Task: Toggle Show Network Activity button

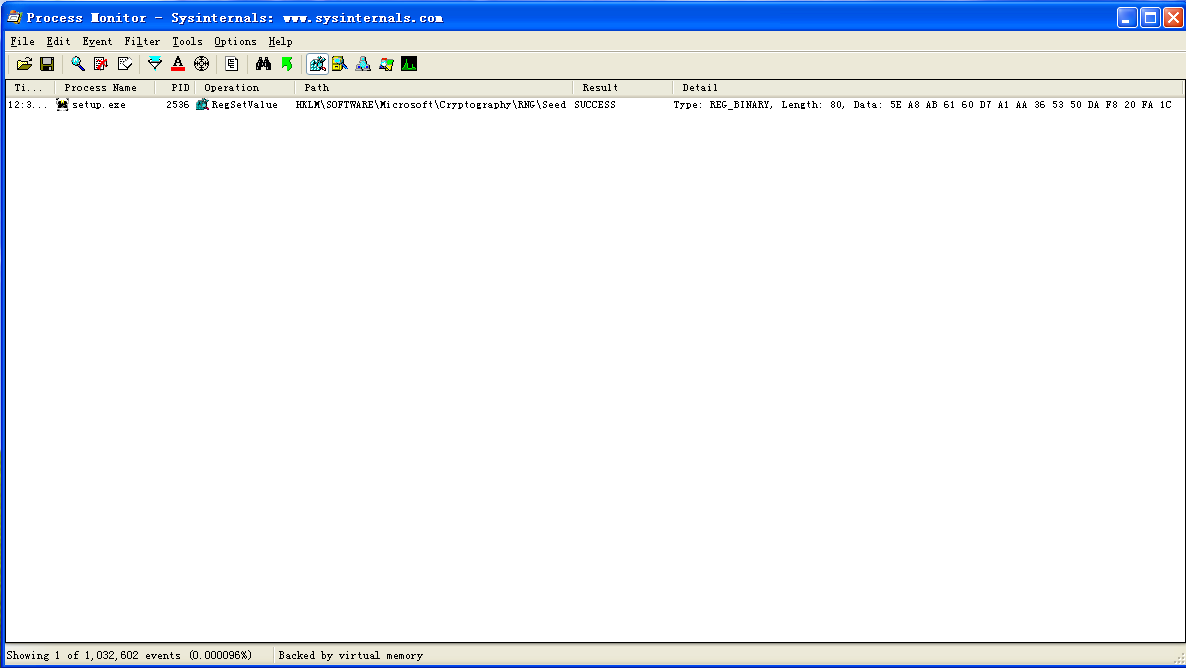Action: click(363, 64)
